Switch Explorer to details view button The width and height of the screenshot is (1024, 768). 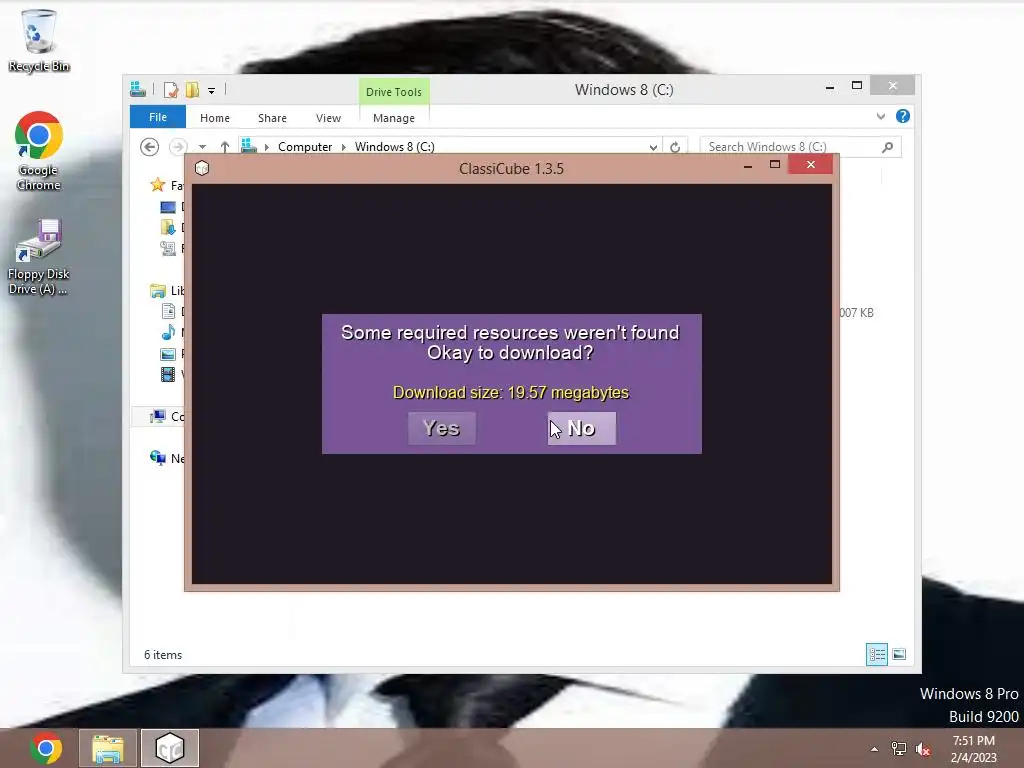coord(876,654)
